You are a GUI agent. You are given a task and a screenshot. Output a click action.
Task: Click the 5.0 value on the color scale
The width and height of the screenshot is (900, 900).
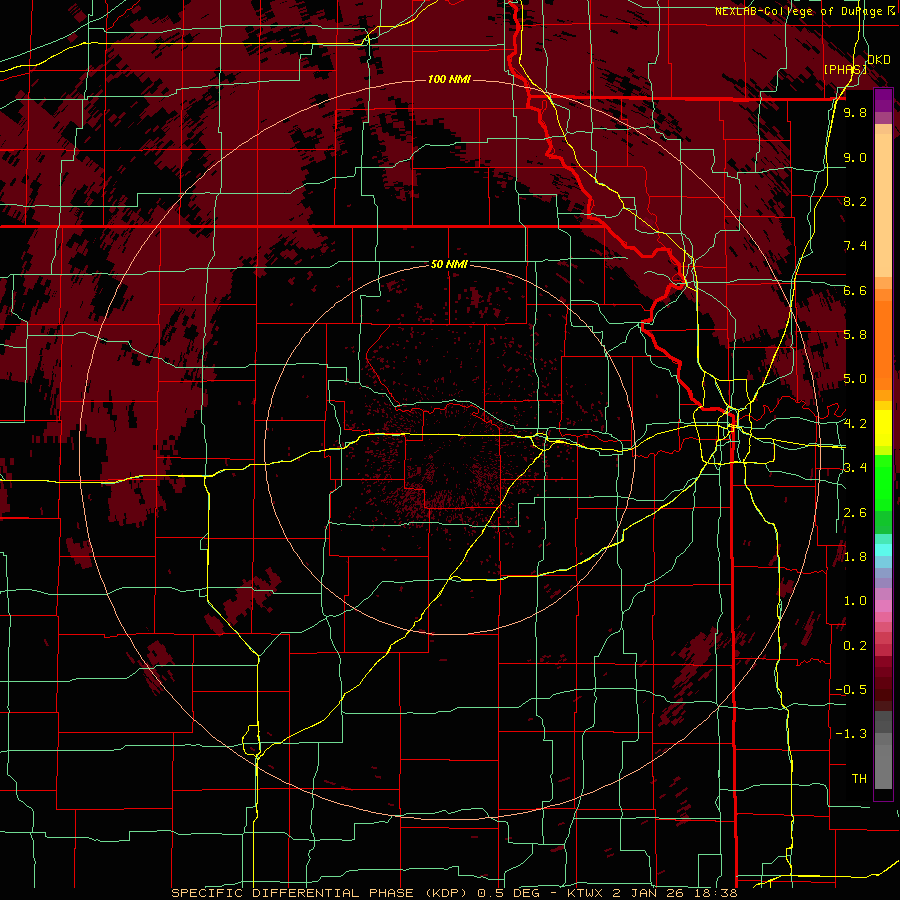tap(855, 379)
